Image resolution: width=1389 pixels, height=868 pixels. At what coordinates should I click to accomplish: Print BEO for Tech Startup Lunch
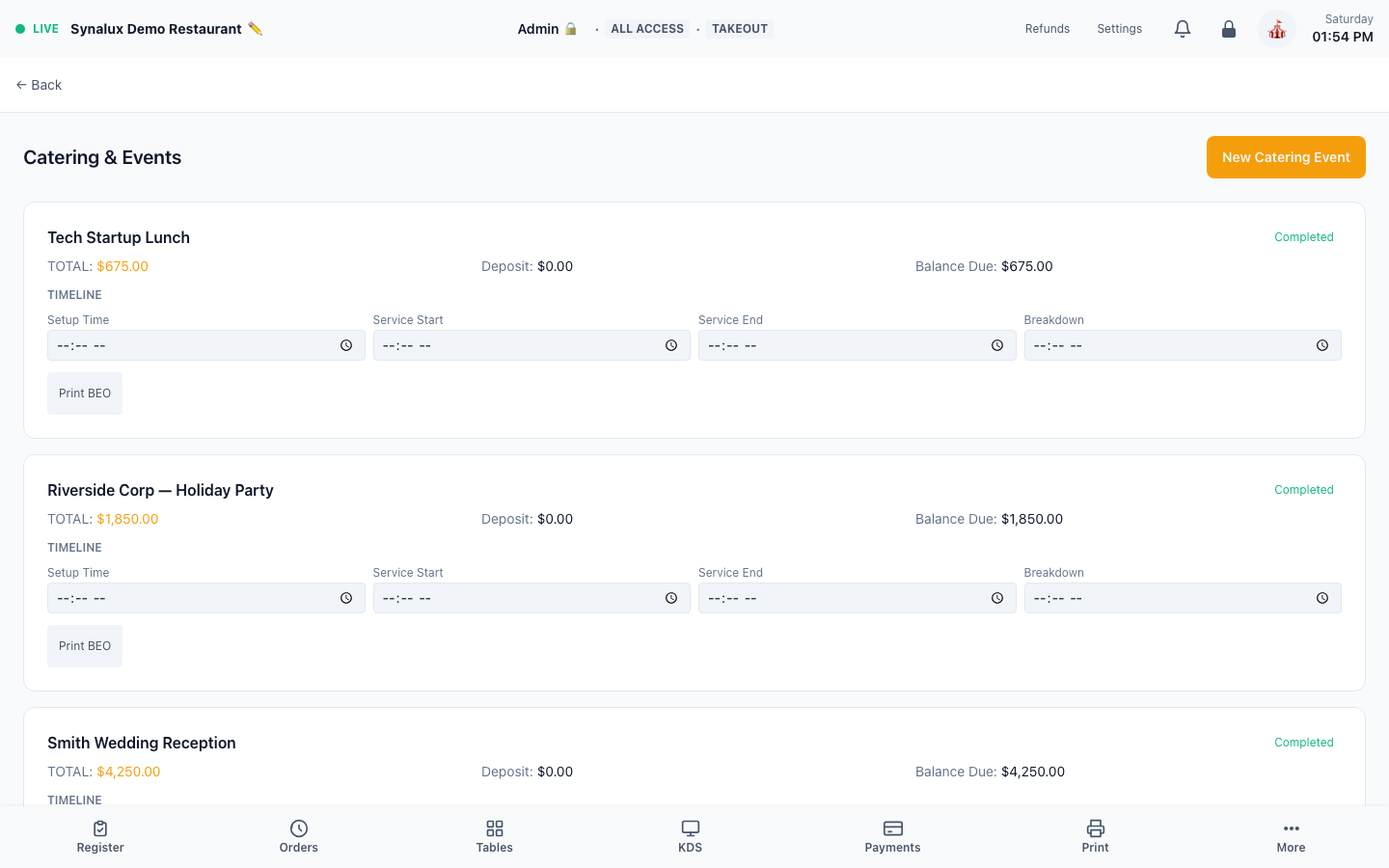tap(85, 393)
